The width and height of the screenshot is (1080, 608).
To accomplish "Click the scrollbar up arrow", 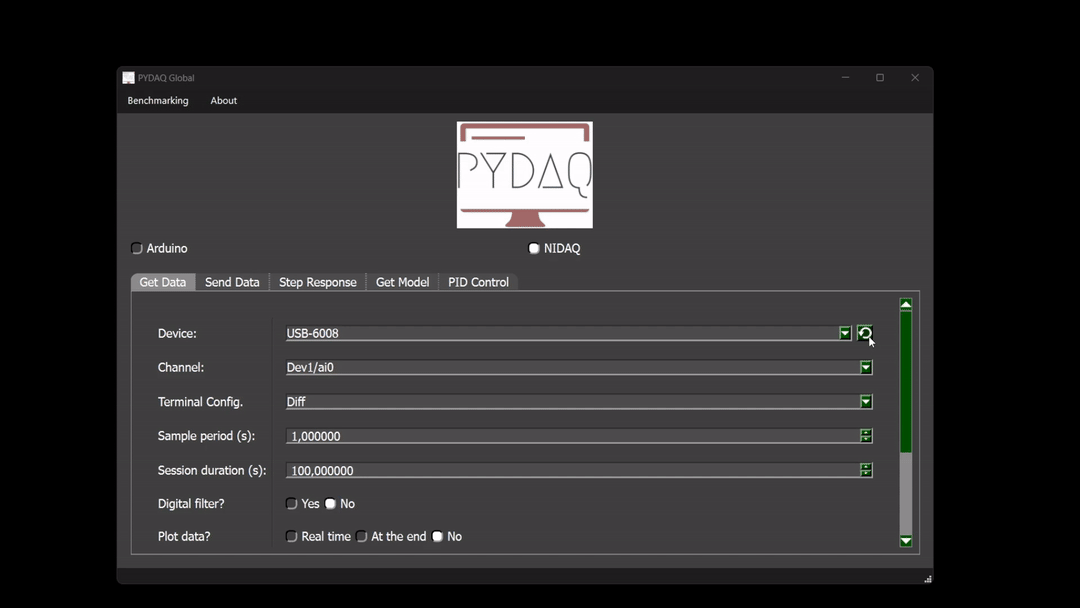I will pos(906,304).
